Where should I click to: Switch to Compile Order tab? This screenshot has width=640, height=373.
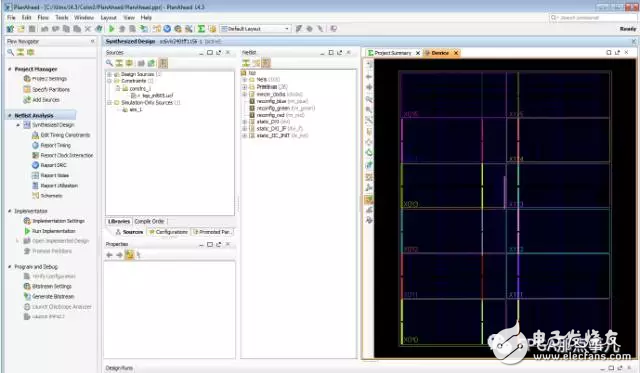(x=149, y=221)
